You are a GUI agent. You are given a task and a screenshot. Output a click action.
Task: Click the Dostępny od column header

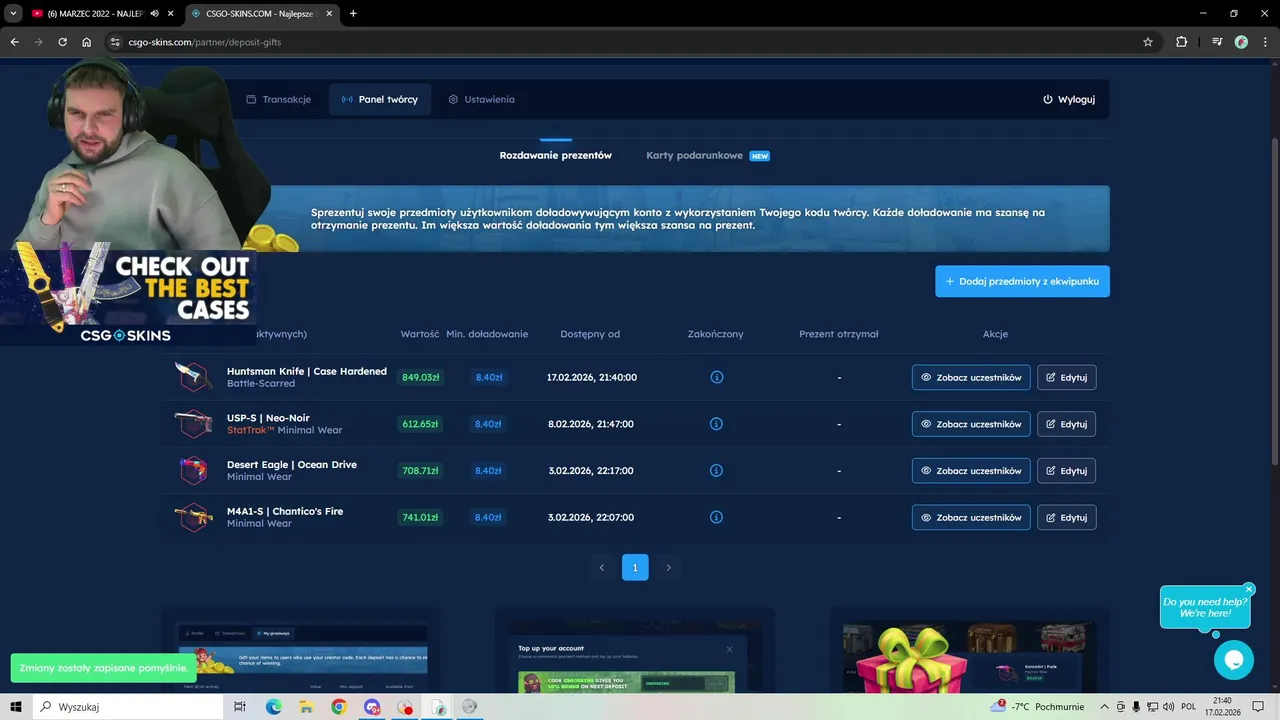[590, 334]
